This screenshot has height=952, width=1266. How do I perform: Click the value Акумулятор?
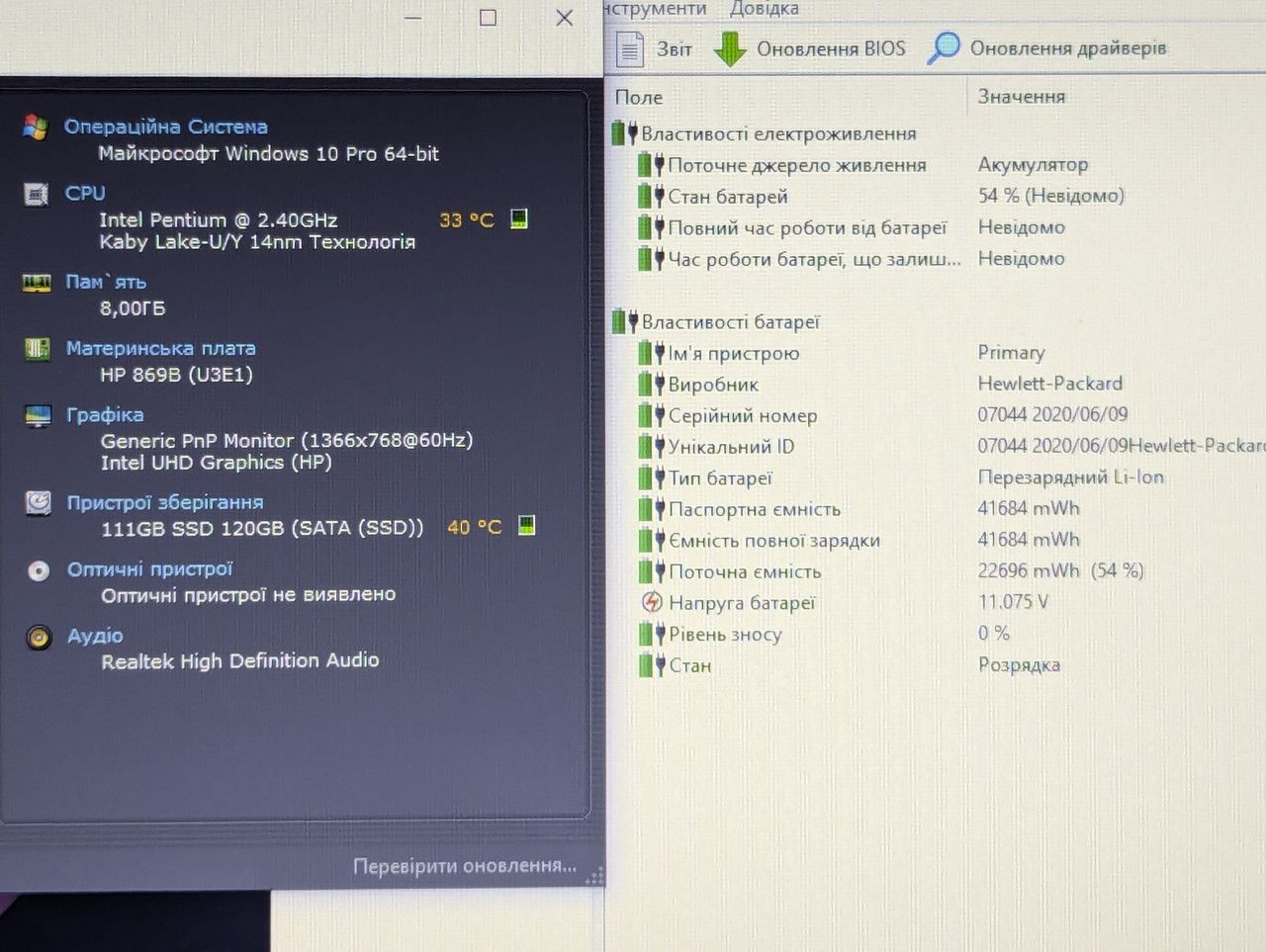pyautogui.click(x=1033, y=164)
